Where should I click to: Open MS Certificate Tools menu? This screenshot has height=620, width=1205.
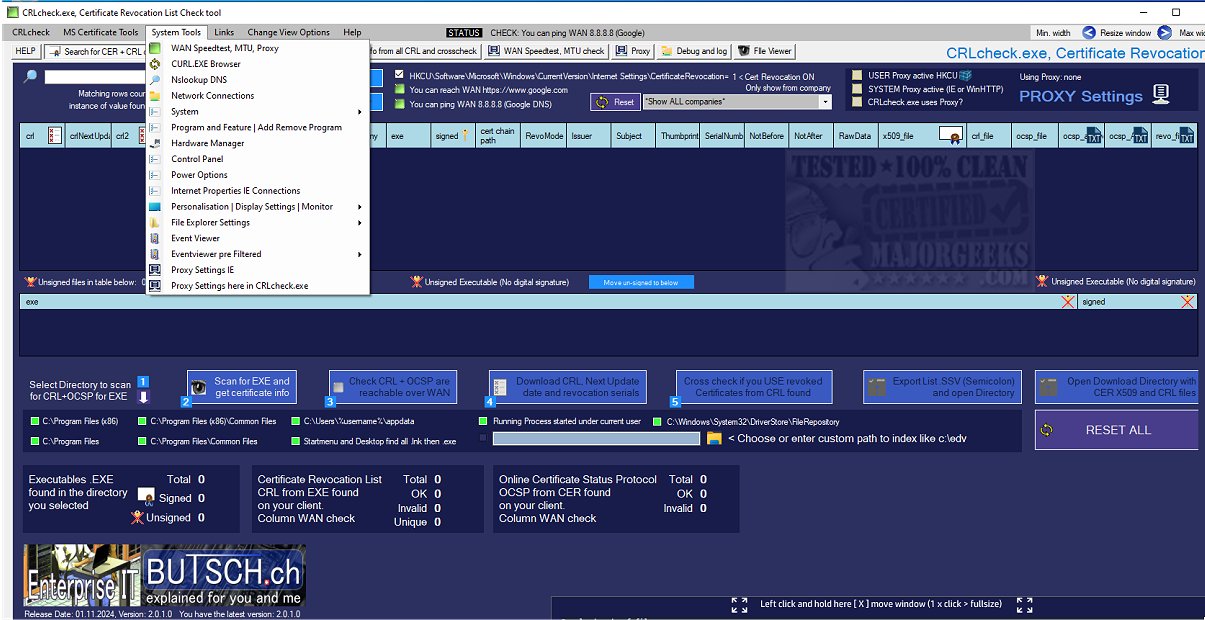point(101,32)
